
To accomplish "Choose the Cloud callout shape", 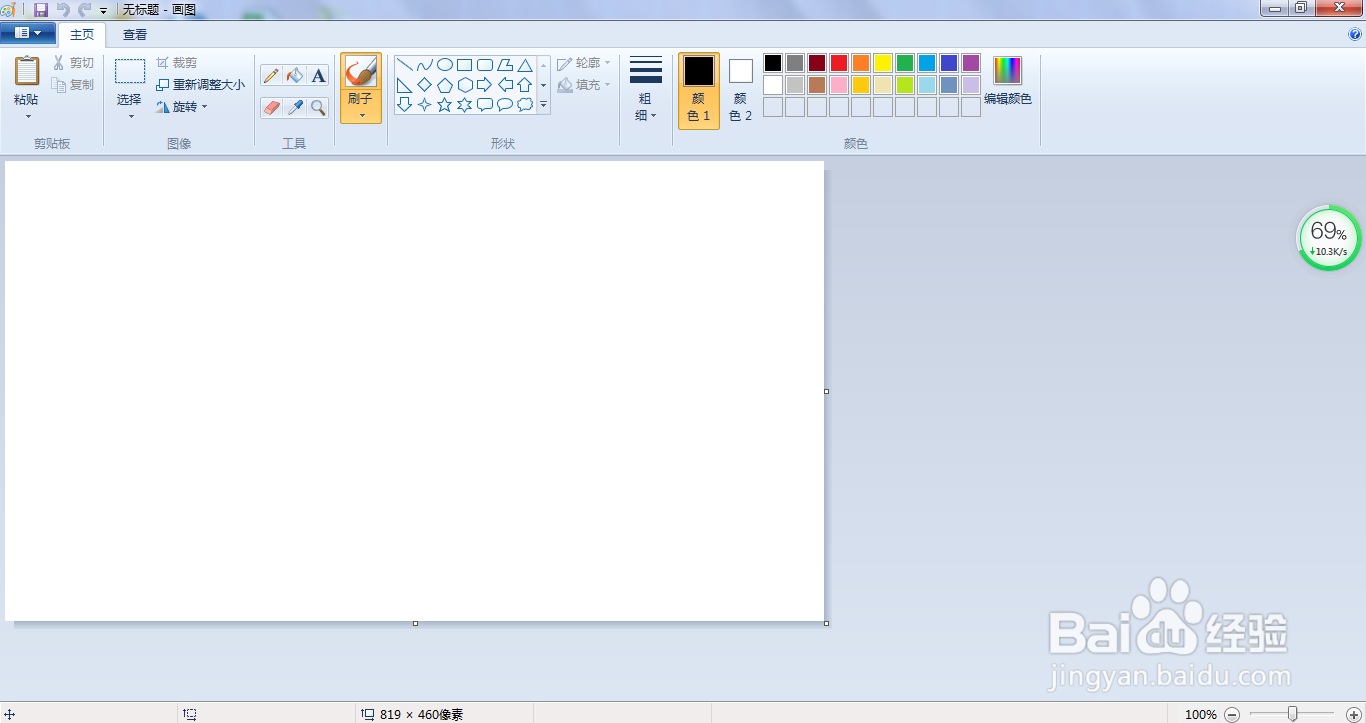I will click(x=525, y=105).
